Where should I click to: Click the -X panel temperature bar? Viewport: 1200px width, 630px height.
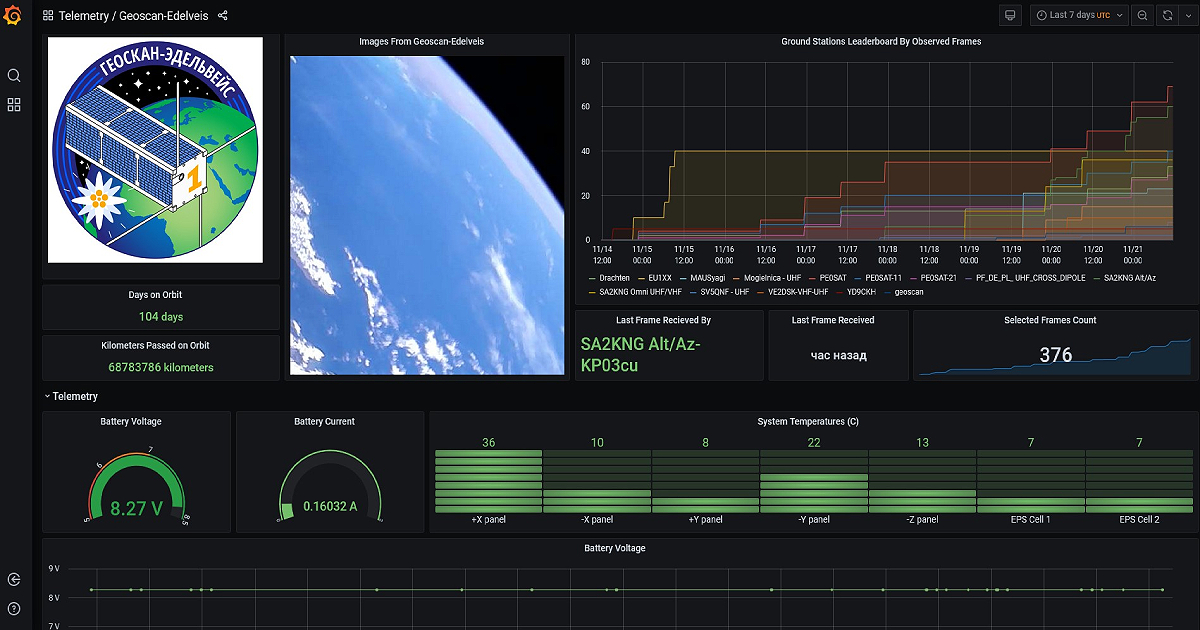click(x=597, y=480)
